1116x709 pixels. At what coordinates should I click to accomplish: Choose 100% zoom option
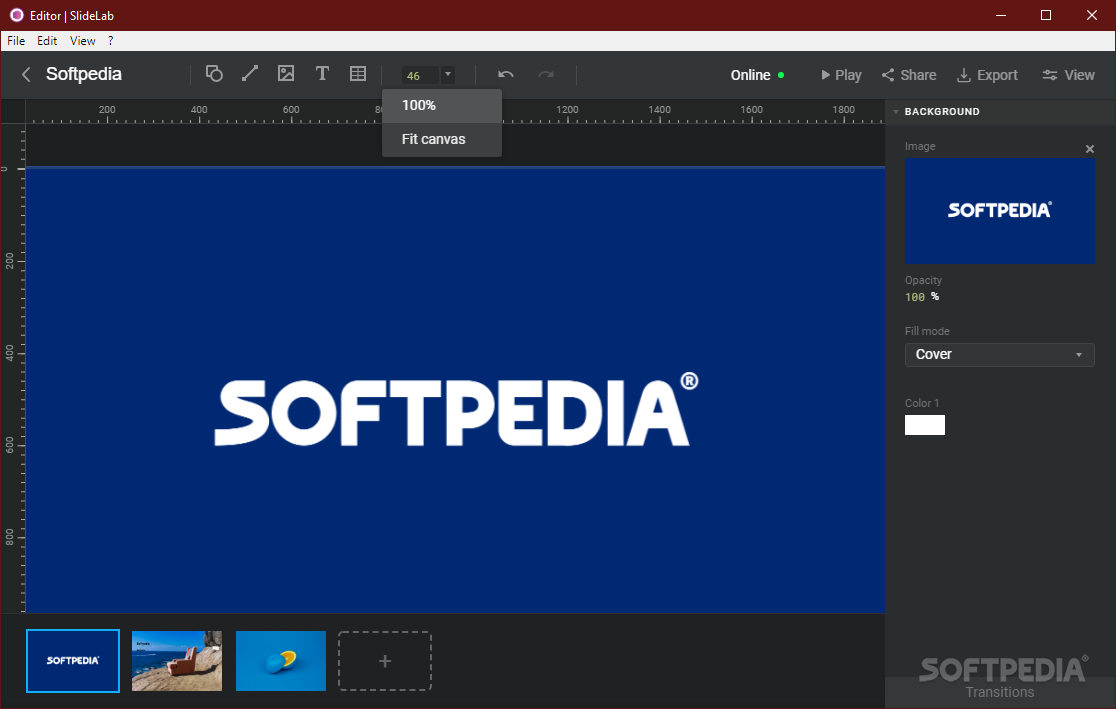pyautogui.click(x=442, y=105)
